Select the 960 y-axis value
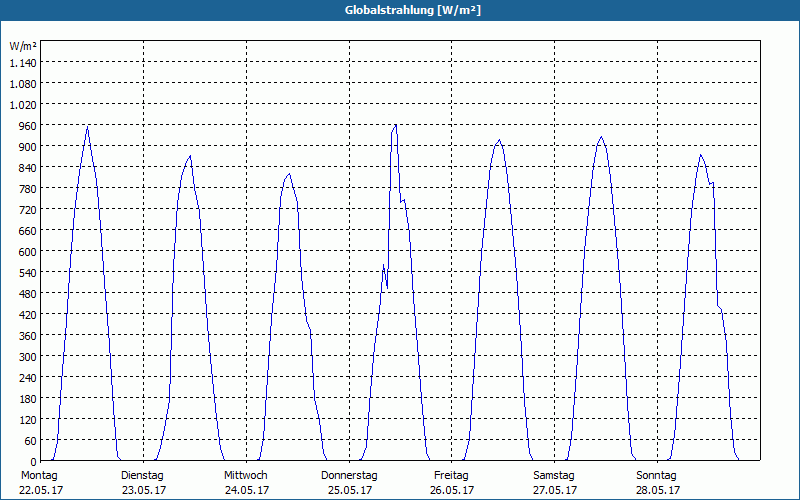Image resolution: width=800 pixels, height=500 pixels. [28, 126]
